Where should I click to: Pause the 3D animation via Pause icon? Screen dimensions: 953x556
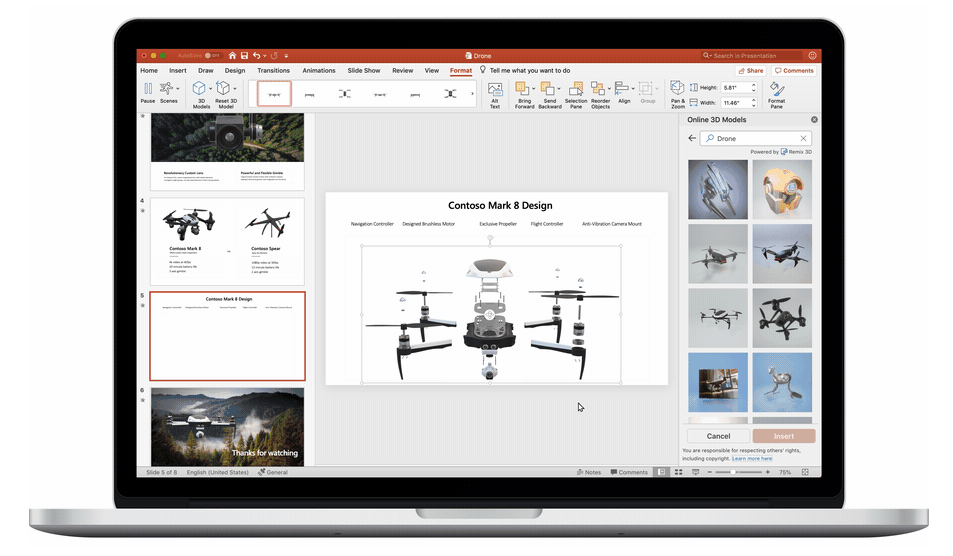148,89
